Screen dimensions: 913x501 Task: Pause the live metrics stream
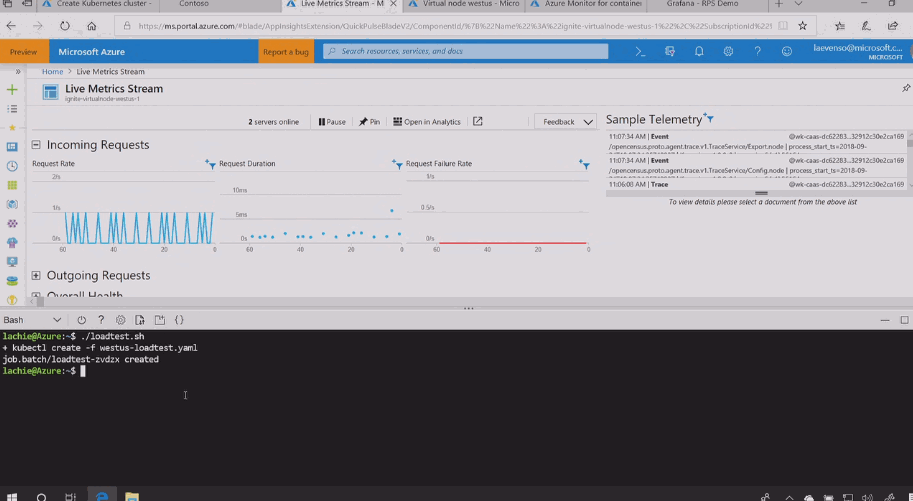(332, 122)
